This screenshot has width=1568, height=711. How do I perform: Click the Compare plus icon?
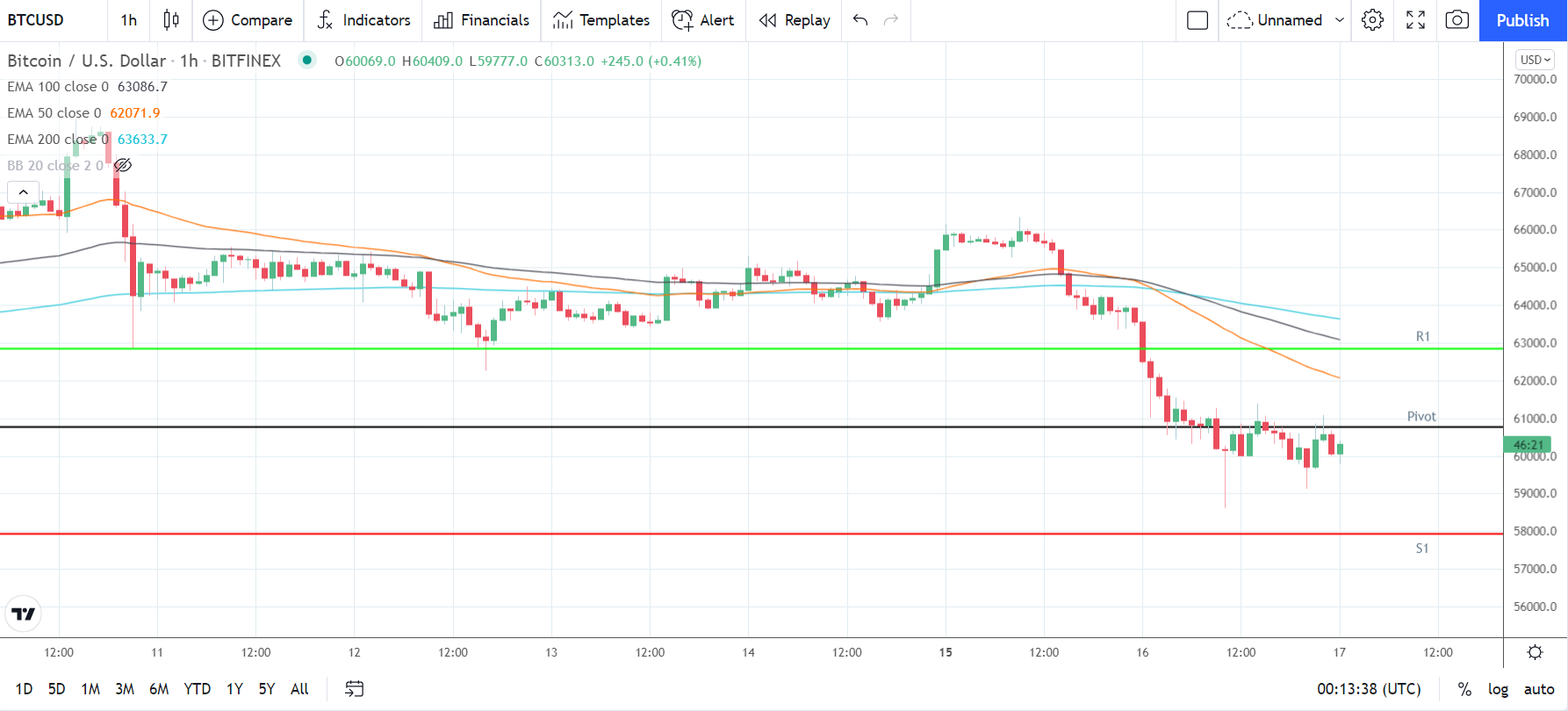tap(213, 20)
